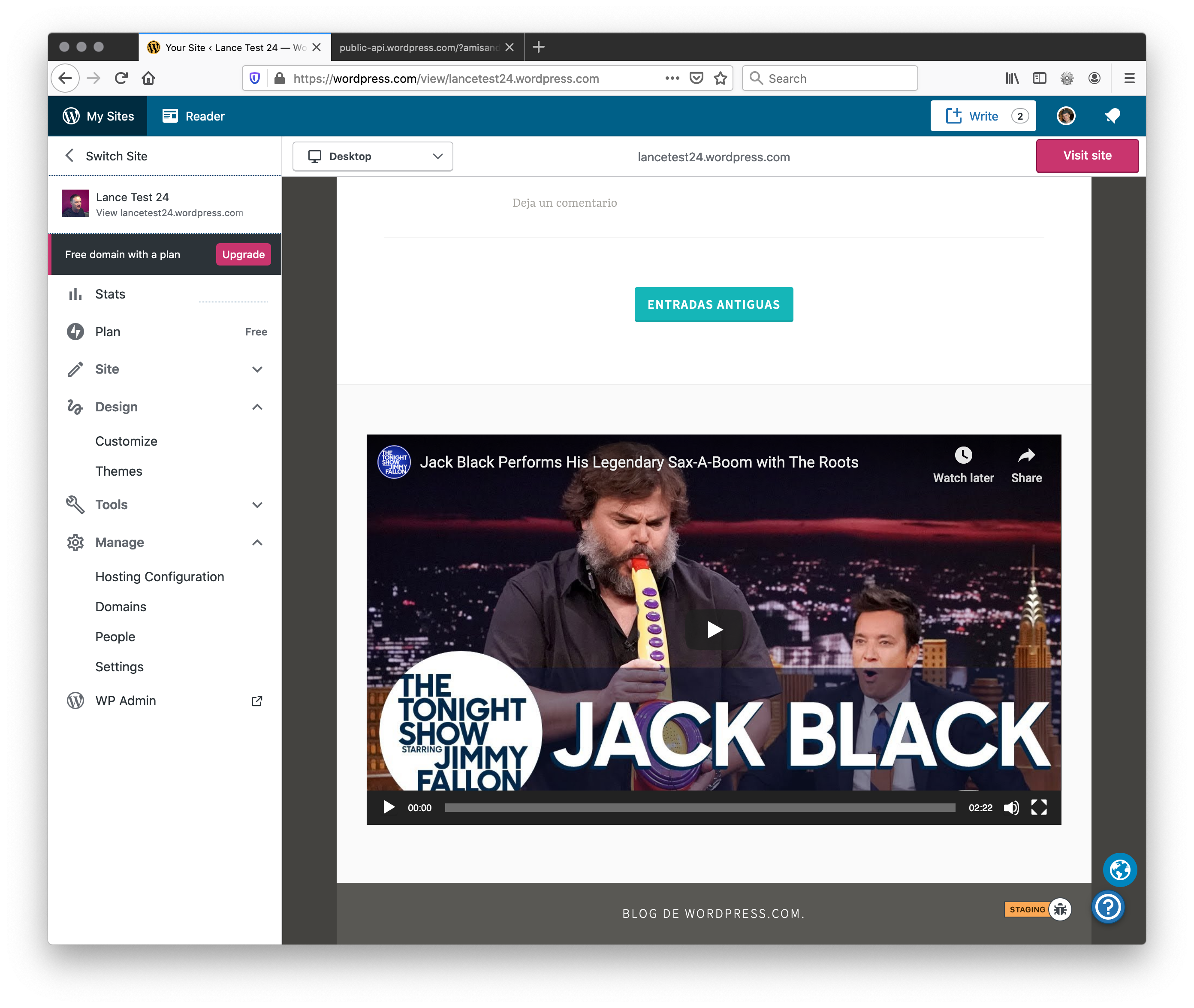
Task: Close the Your Site browser tab
Action: (317, 48)
